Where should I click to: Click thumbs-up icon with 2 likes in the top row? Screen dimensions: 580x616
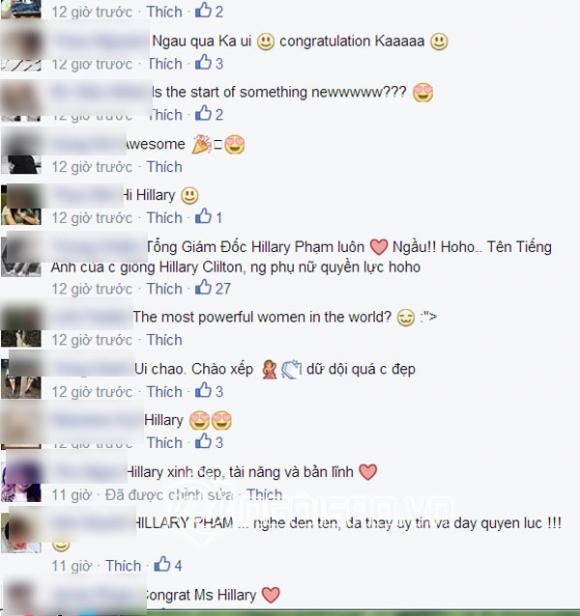203,11
